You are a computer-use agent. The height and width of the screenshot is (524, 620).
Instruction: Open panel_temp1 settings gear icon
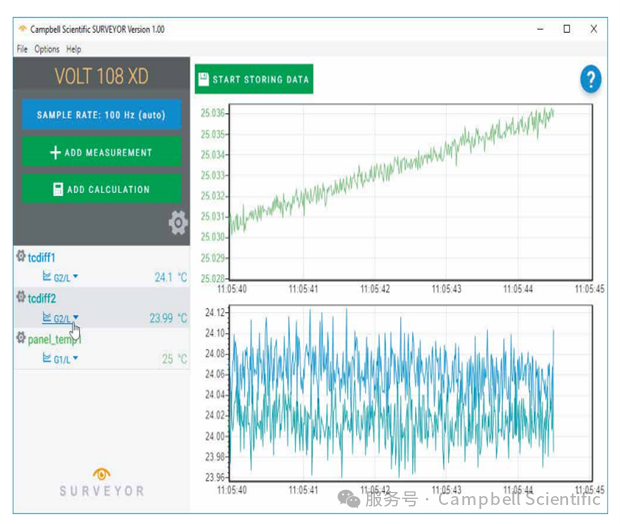click(21, 339)
